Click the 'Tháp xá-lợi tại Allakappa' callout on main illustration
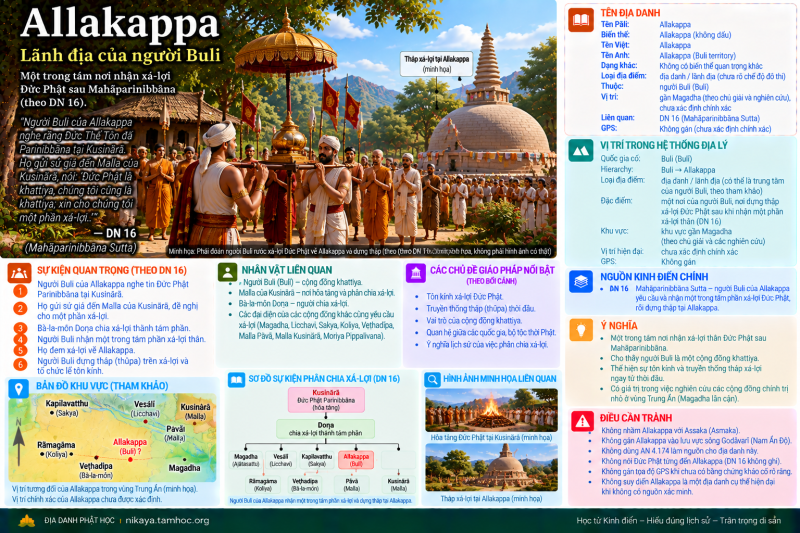Viewport: 800px width, 533px height. point(436,64)
